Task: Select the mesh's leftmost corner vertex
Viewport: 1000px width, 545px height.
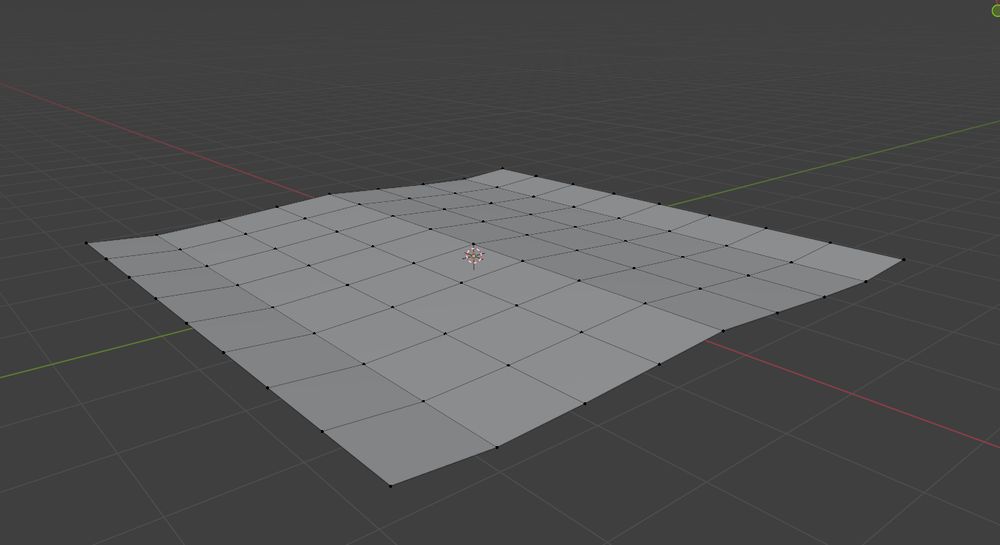Action: (86, 243)
